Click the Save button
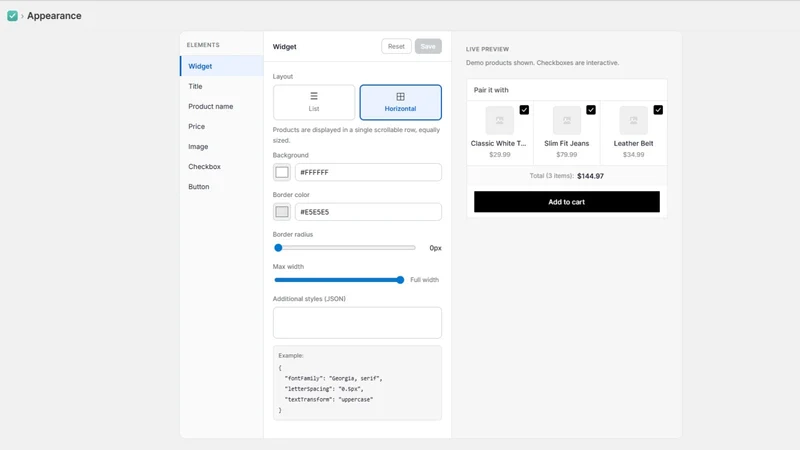 tap(428, 46)
